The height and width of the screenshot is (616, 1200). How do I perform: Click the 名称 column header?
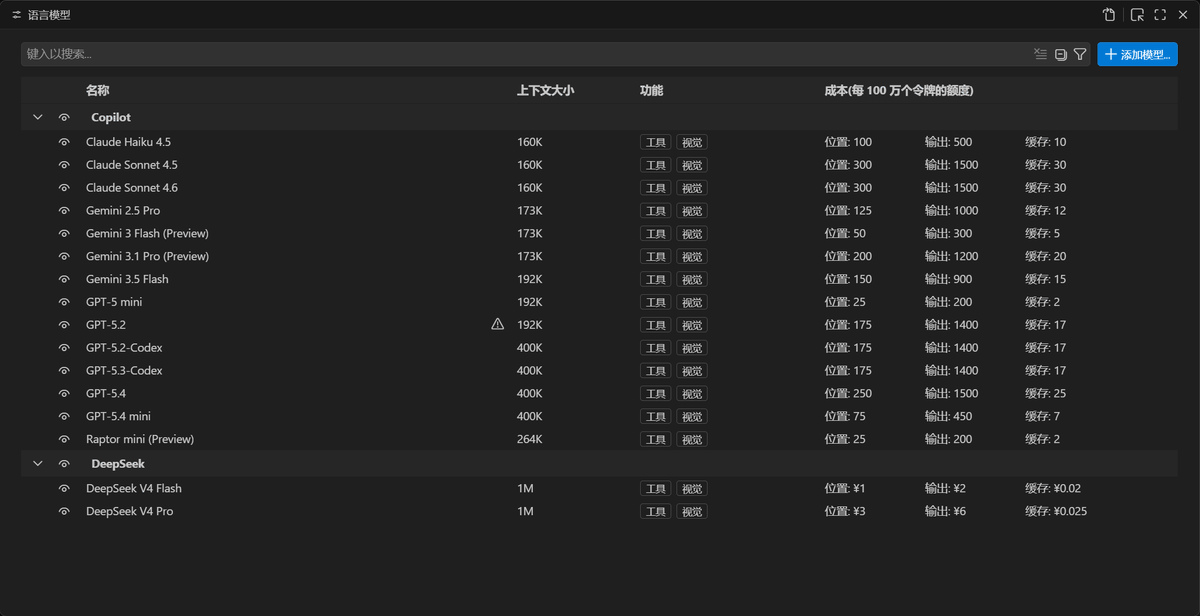click(97, 91)
